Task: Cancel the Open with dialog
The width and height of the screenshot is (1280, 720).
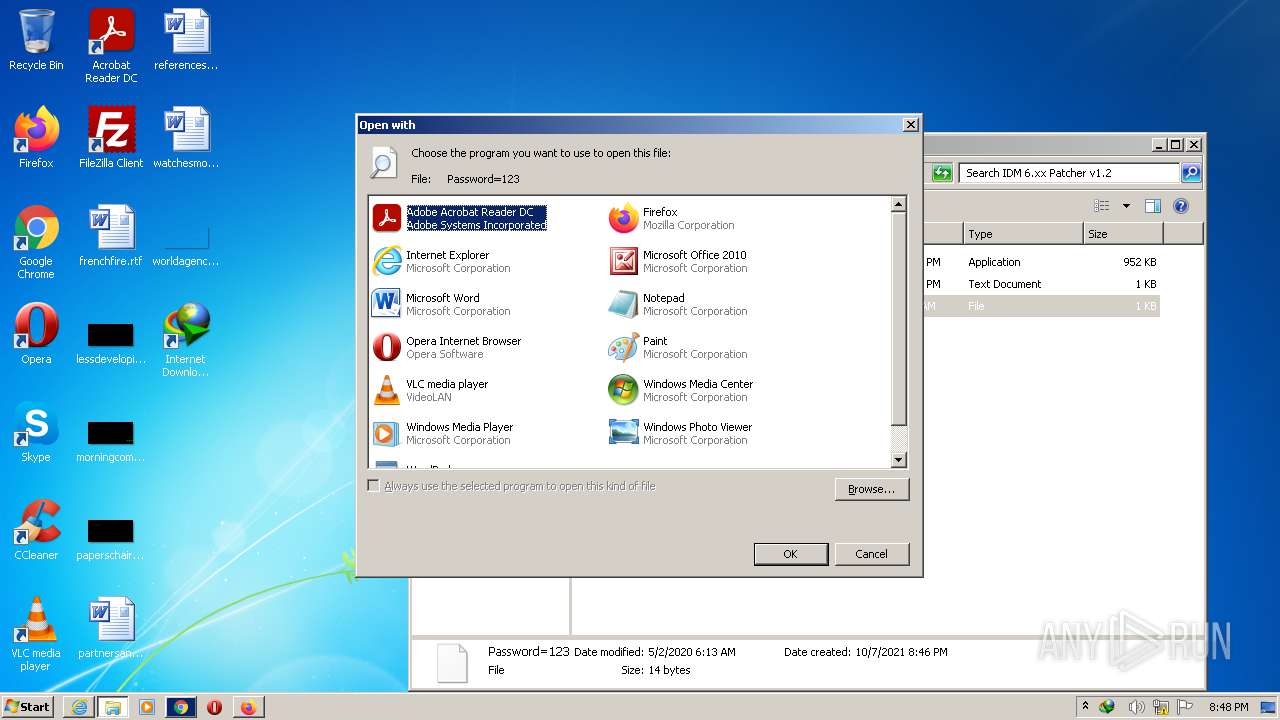Action: point(871,554)
